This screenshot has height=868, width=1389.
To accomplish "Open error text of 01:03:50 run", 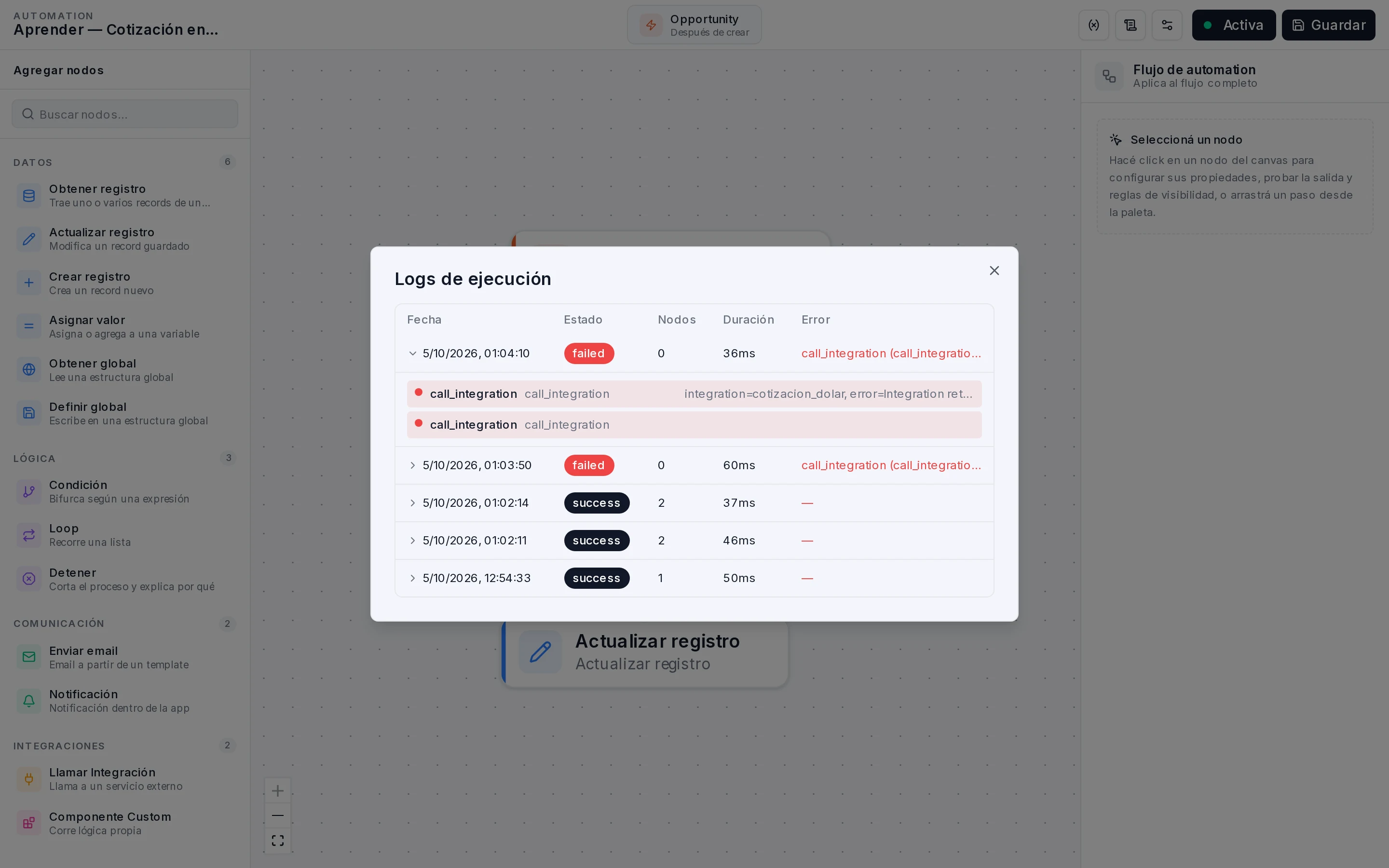I will 891,465.
